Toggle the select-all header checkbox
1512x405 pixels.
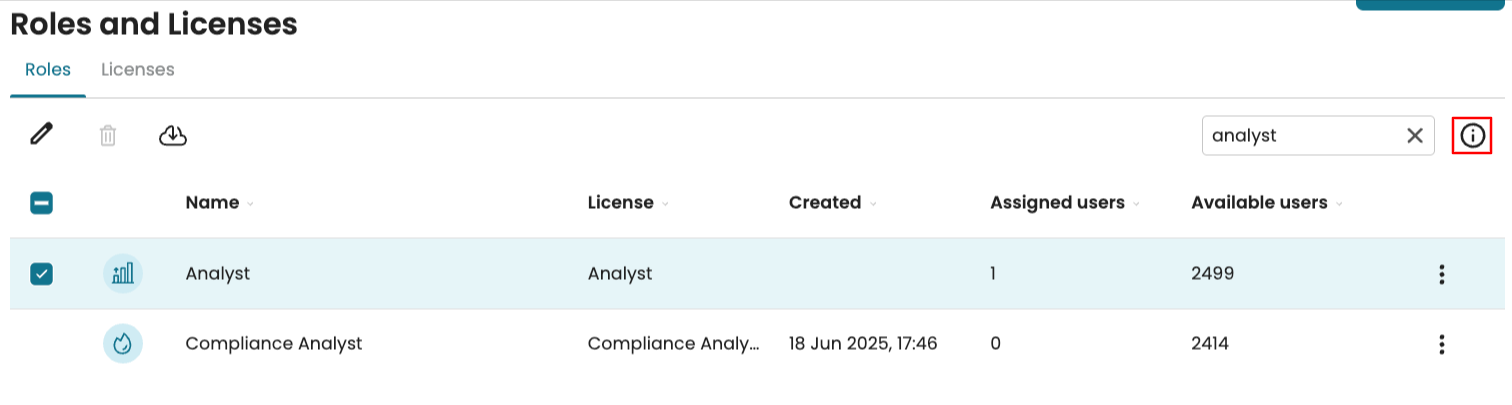(x=42, y=203)
